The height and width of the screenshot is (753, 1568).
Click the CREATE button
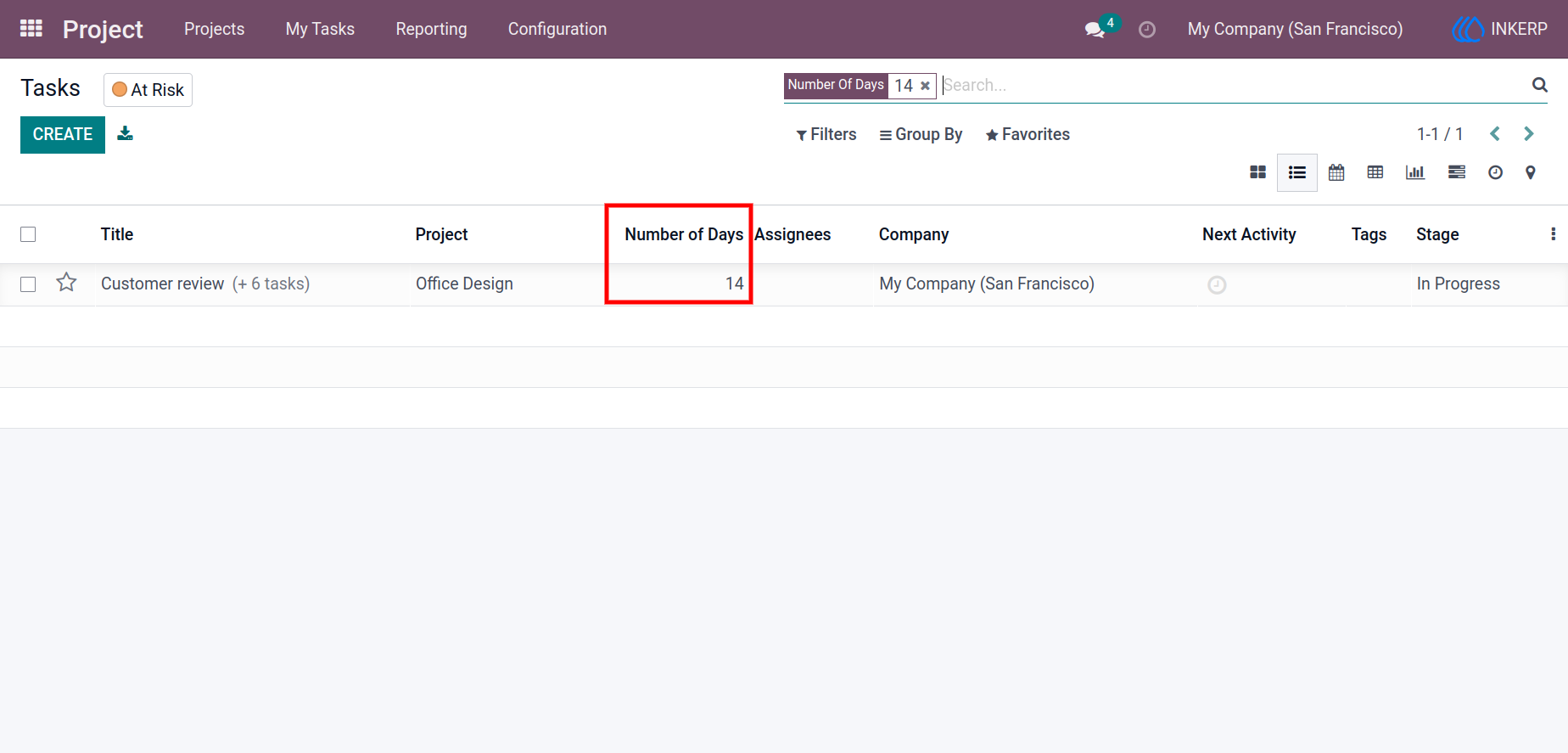pos(63,135)
